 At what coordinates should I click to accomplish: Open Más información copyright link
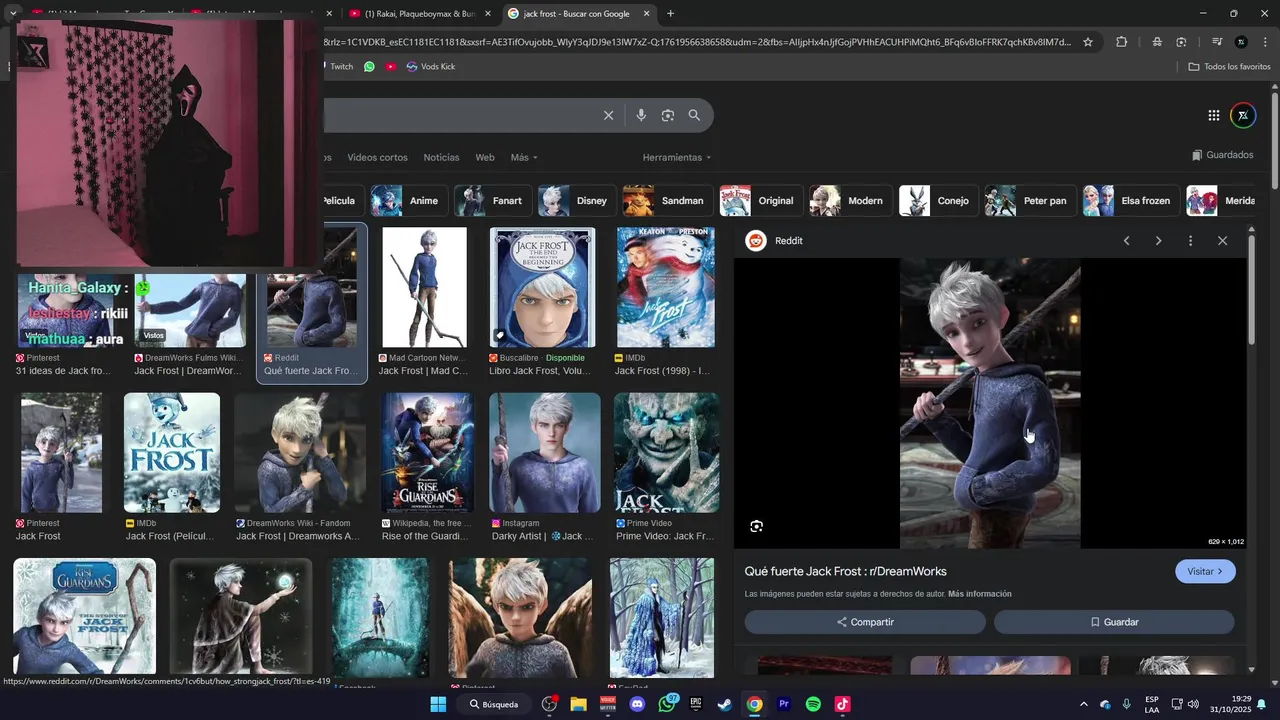980,594
